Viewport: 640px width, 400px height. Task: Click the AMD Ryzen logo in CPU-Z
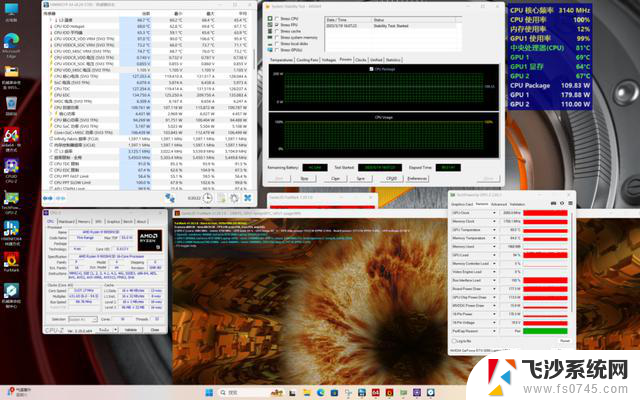(x=150, y=240)
